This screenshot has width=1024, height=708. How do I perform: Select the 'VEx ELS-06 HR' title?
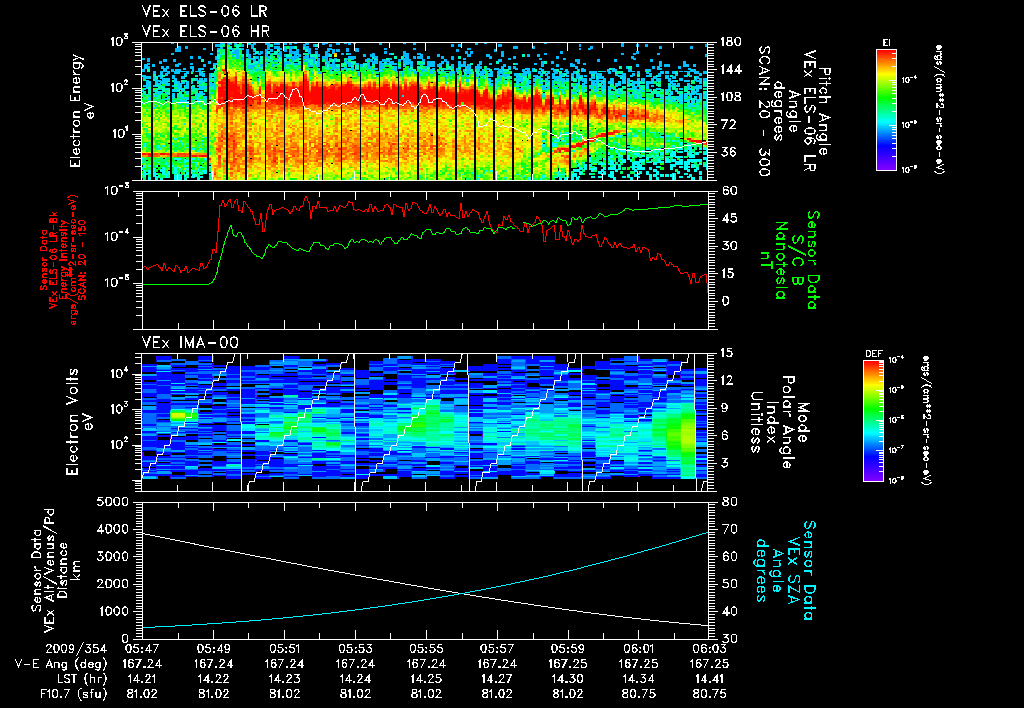point(206,31)
